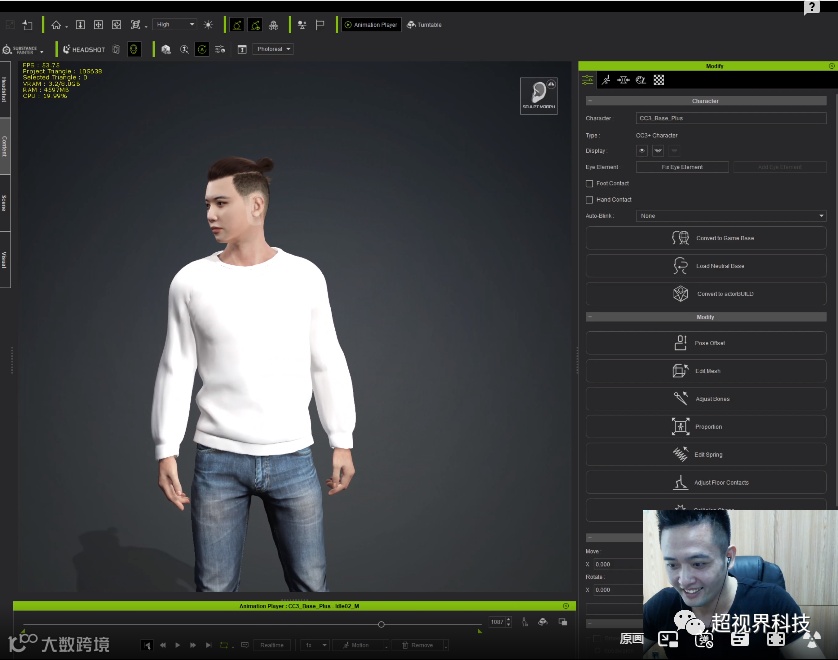
Task: Switch to the Scene side tab
Action: [x=5, y=203]
